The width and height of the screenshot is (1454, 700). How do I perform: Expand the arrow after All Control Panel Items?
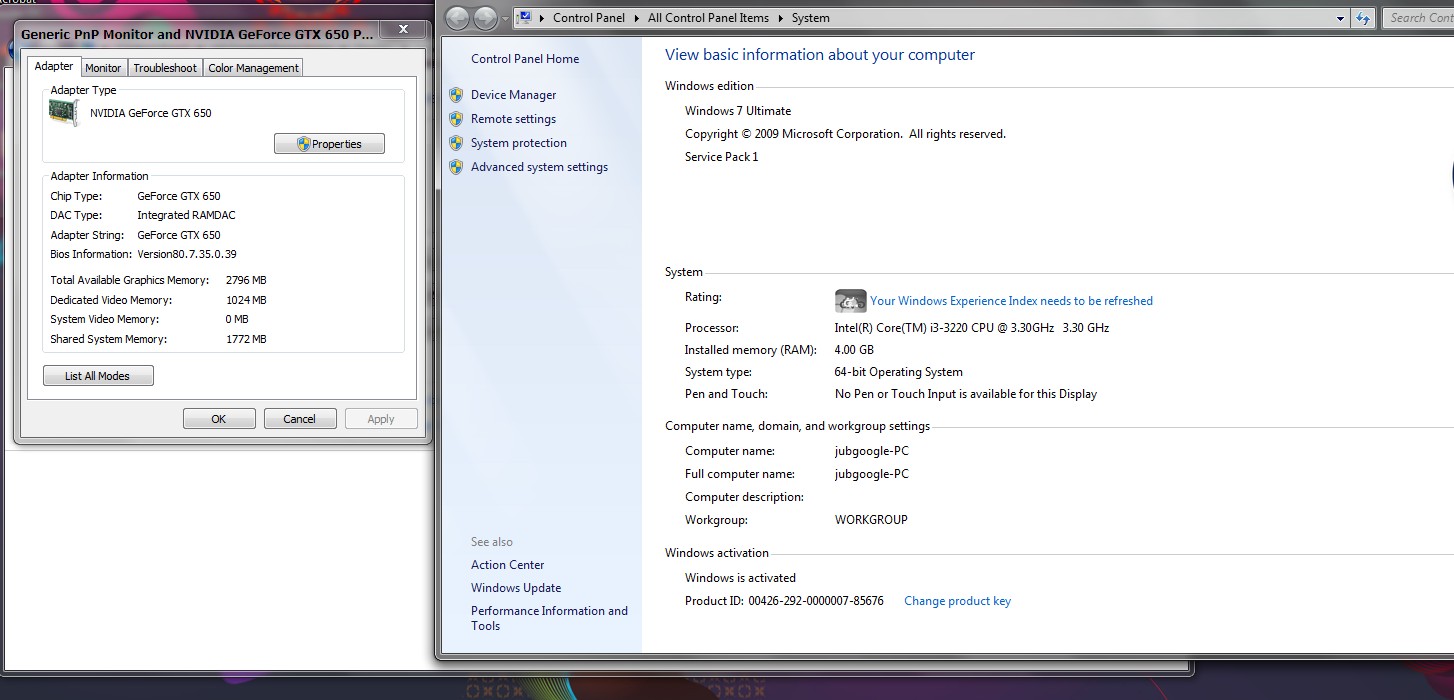[x=781, y=18]
